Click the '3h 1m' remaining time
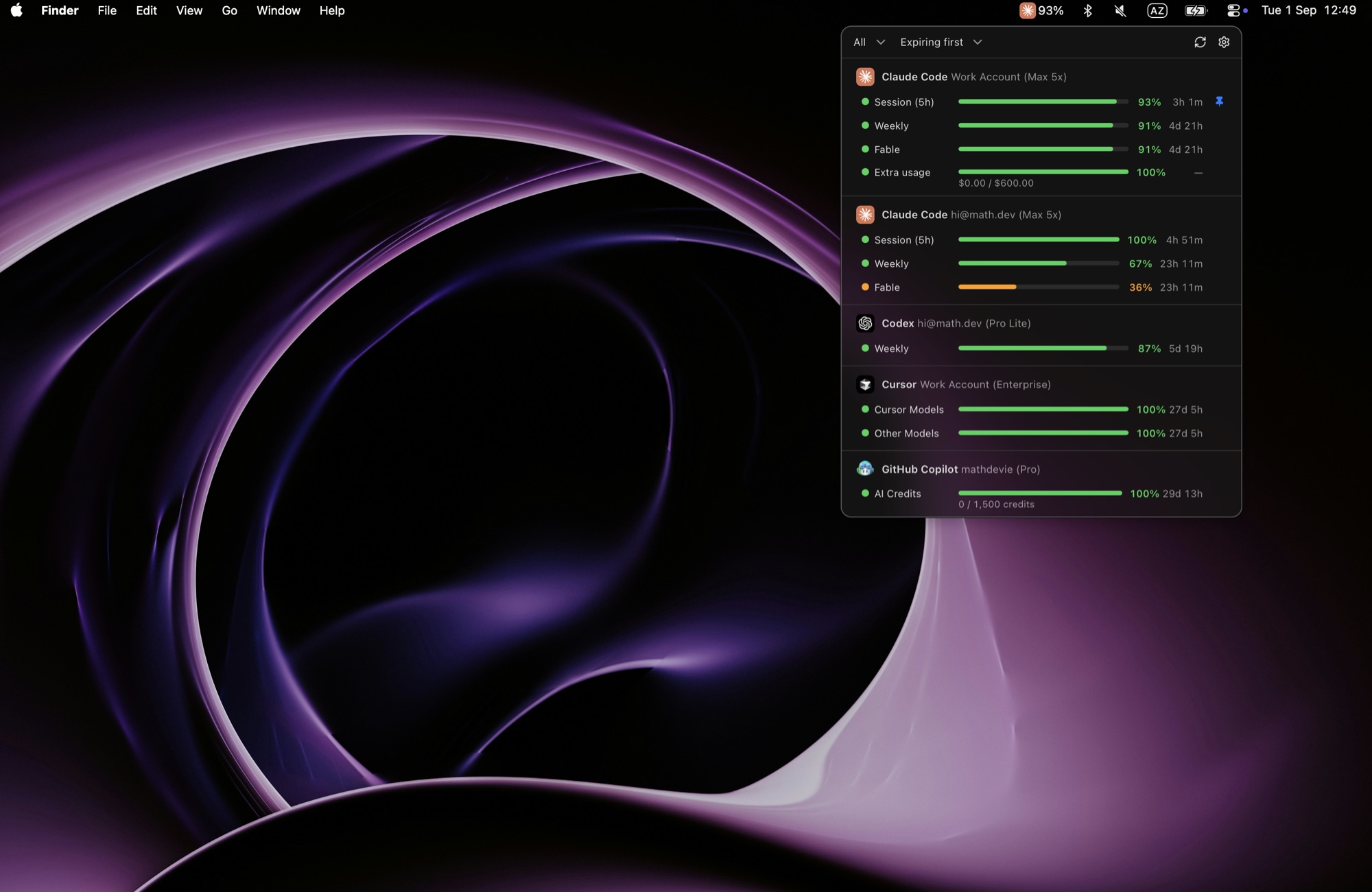Screen dimensions: 1372x892 (1187, 102)
